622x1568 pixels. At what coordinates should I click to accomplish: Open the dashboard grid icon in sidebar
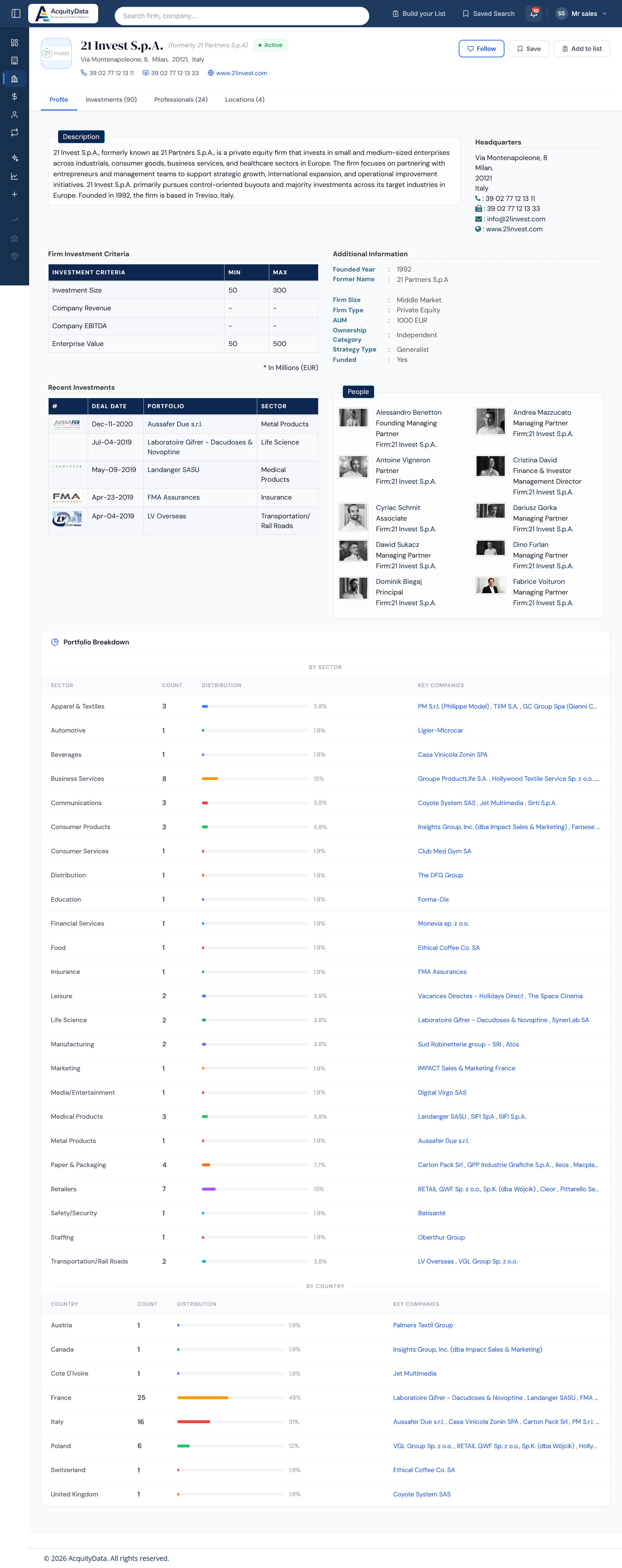[x=15, y=43]
